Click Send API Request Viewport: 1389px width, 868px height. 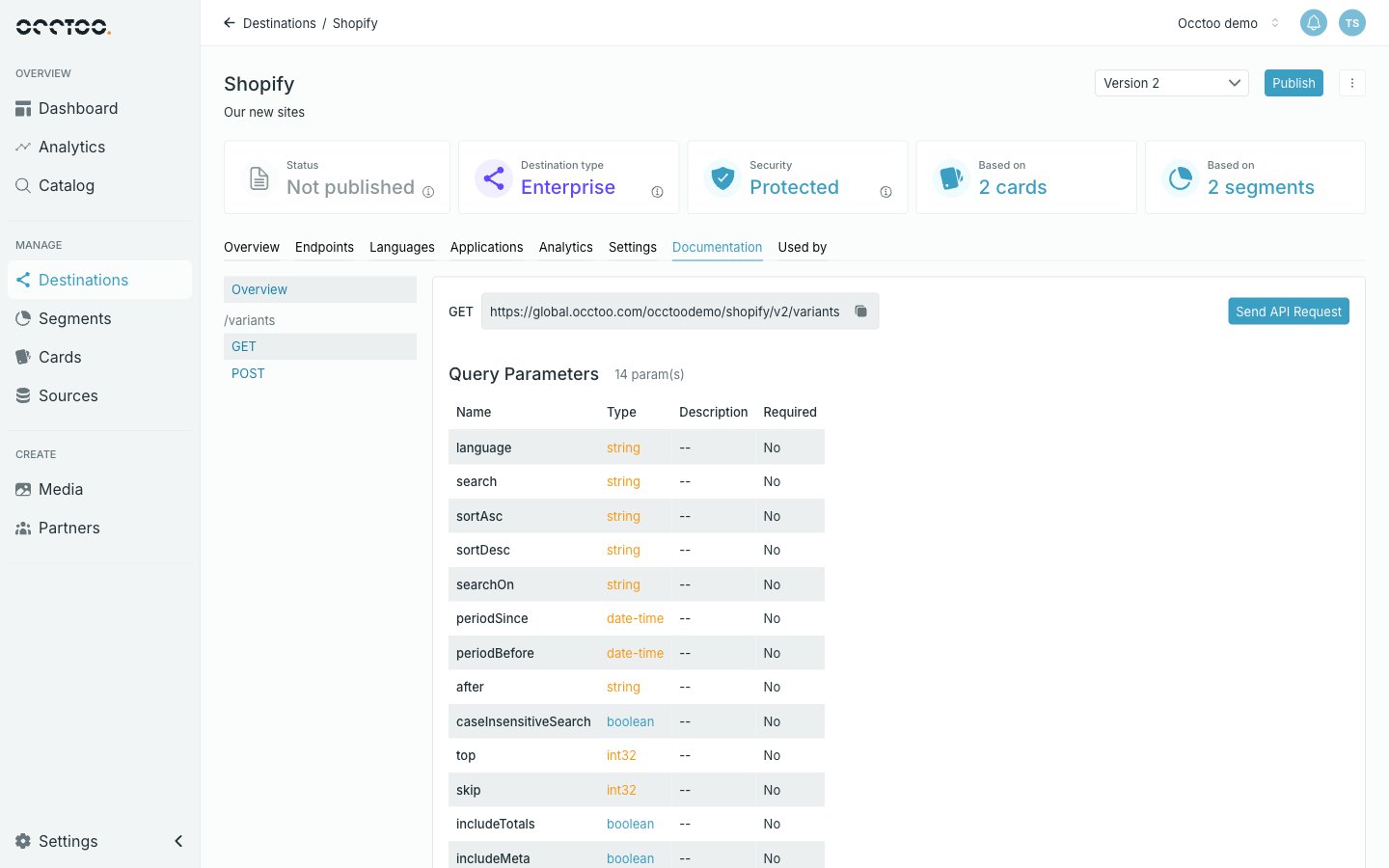(x=1289, y=312)
